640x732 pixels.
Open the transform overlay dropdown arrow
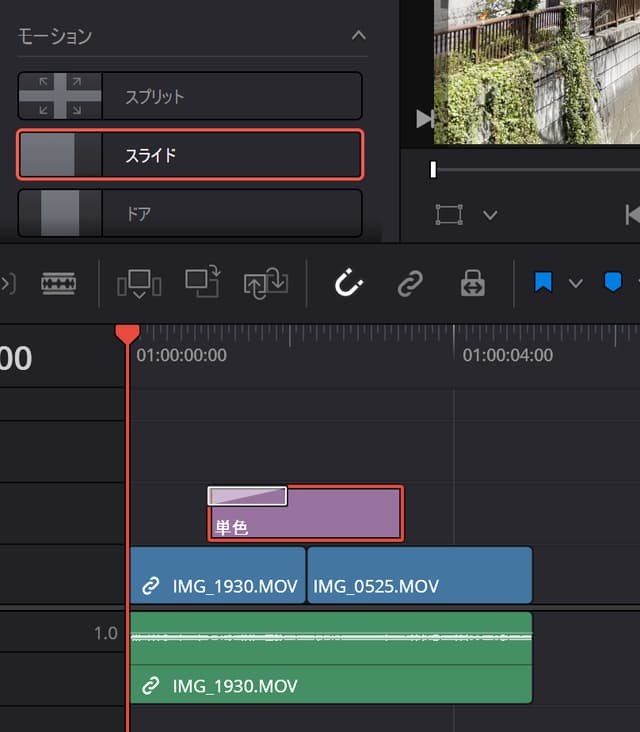490,215
